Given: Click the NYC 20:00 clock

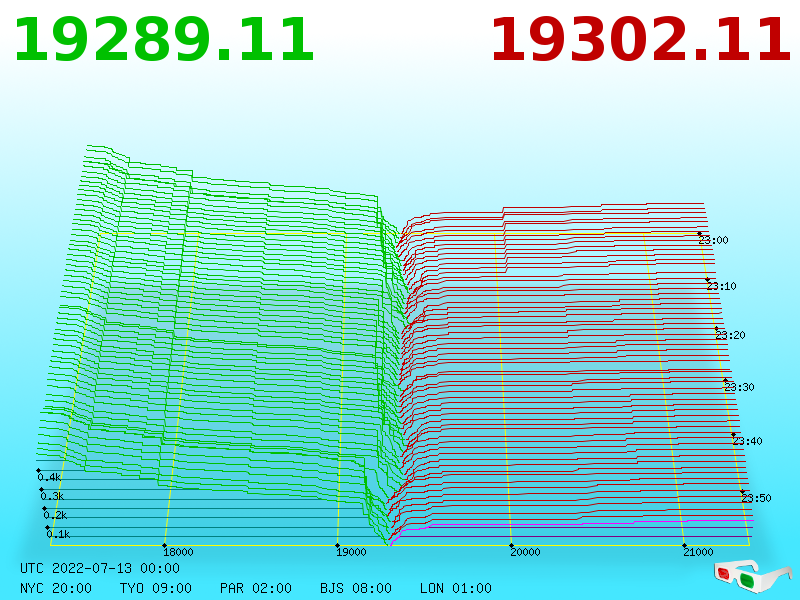Looking at the screenshot, I should 56,588.
